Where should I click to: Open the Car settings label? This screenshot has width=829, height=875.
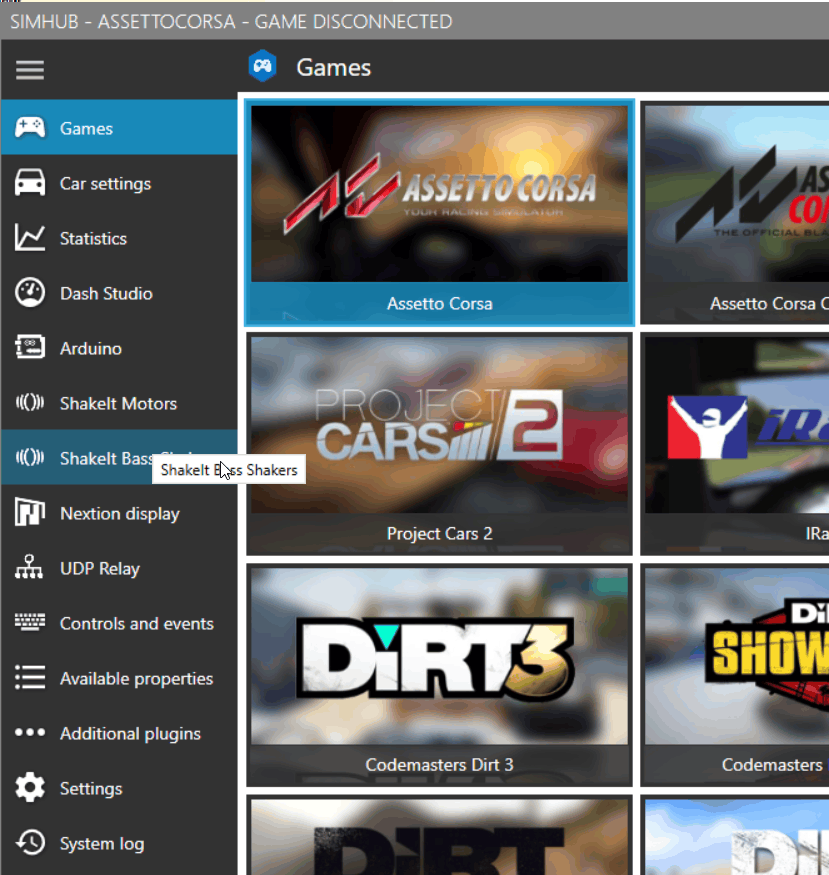105,184
